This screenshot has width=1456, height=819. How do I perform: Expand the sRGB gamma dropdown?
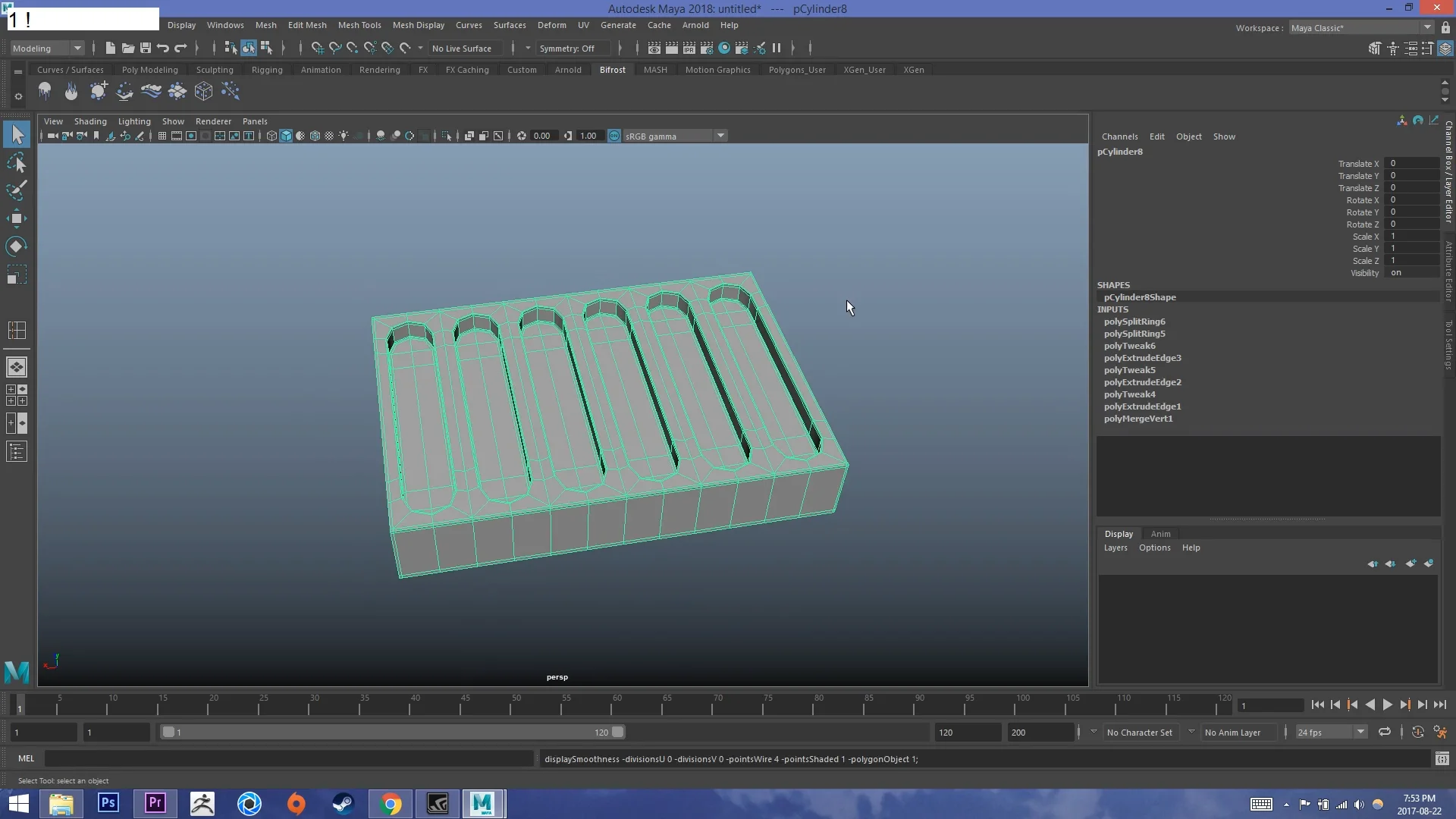click(x=719, y=136)
